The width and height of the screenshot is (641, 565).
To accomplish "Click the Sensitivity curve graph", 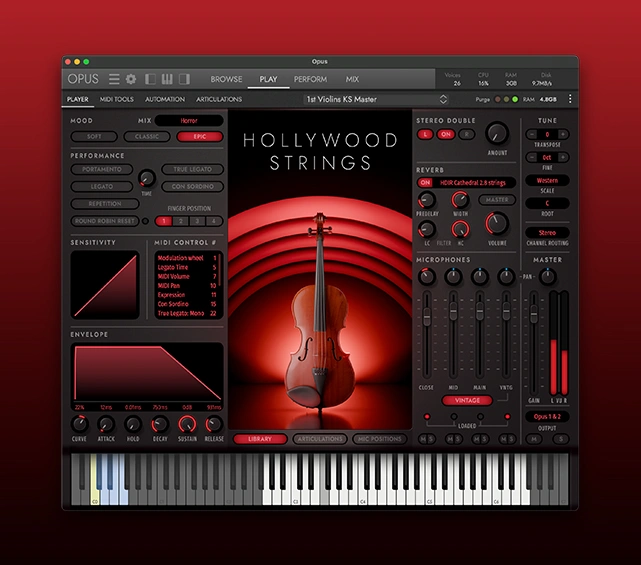I will (105, 285).
